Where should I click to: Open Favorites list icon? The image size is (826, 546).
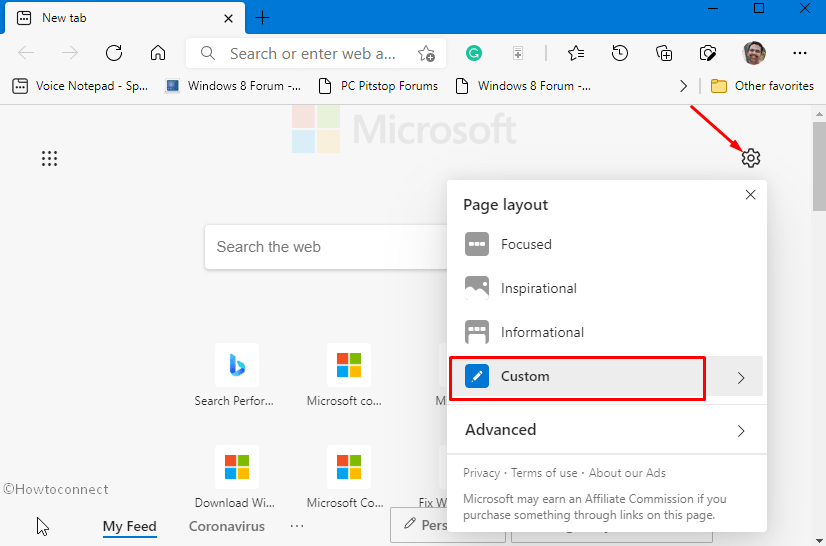click(x=576, y=53)
